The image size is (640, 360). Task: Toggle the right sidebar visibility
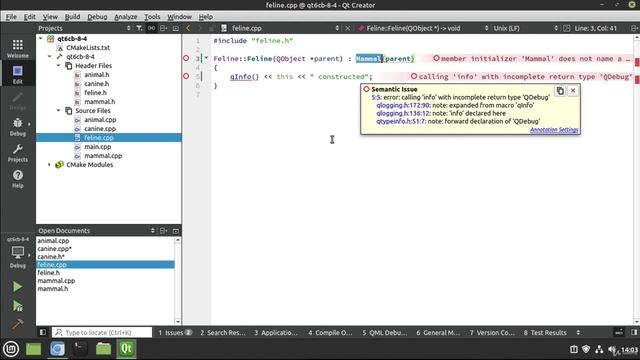click(x=634, y=332)
